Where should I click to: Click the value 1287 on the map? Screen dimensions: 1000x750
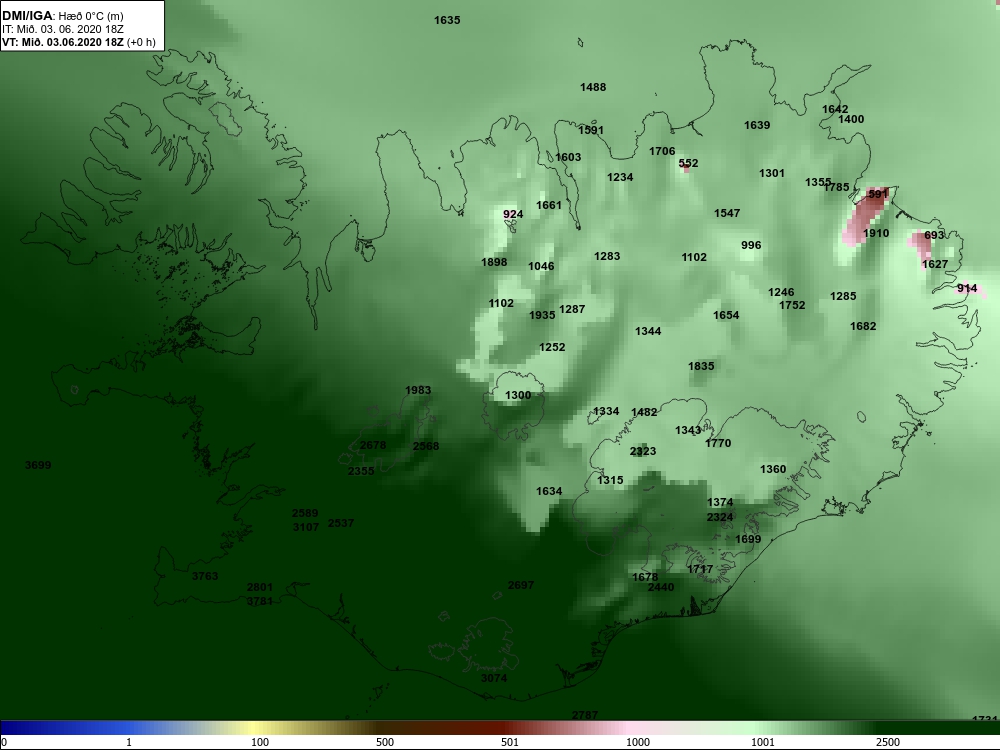572,309
